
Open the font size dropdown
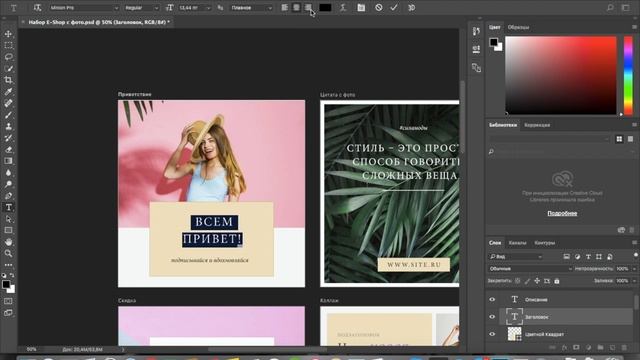[x=194, y=8]
